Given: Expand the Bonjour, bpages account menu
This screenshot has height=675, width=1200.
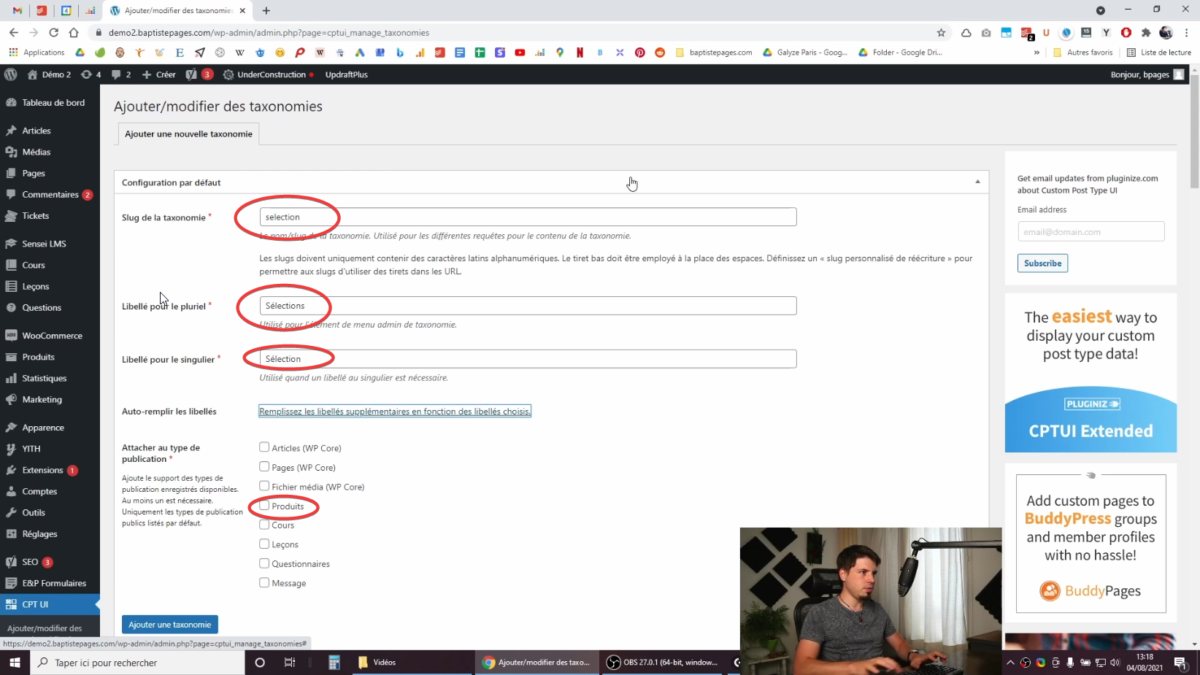Looking at the screenshot, I should point(1146,74).
